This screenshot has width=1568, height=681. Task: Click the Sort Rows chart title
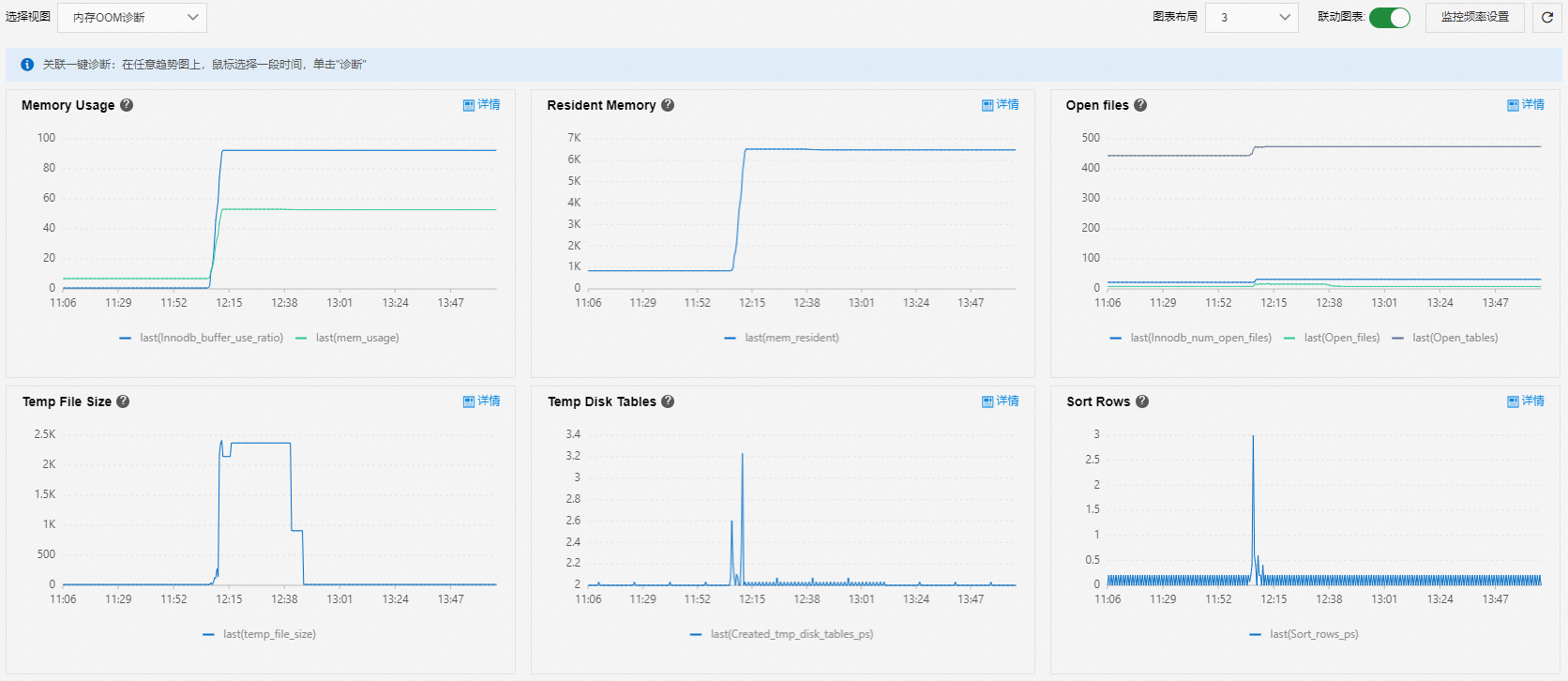pos(1098,401)
